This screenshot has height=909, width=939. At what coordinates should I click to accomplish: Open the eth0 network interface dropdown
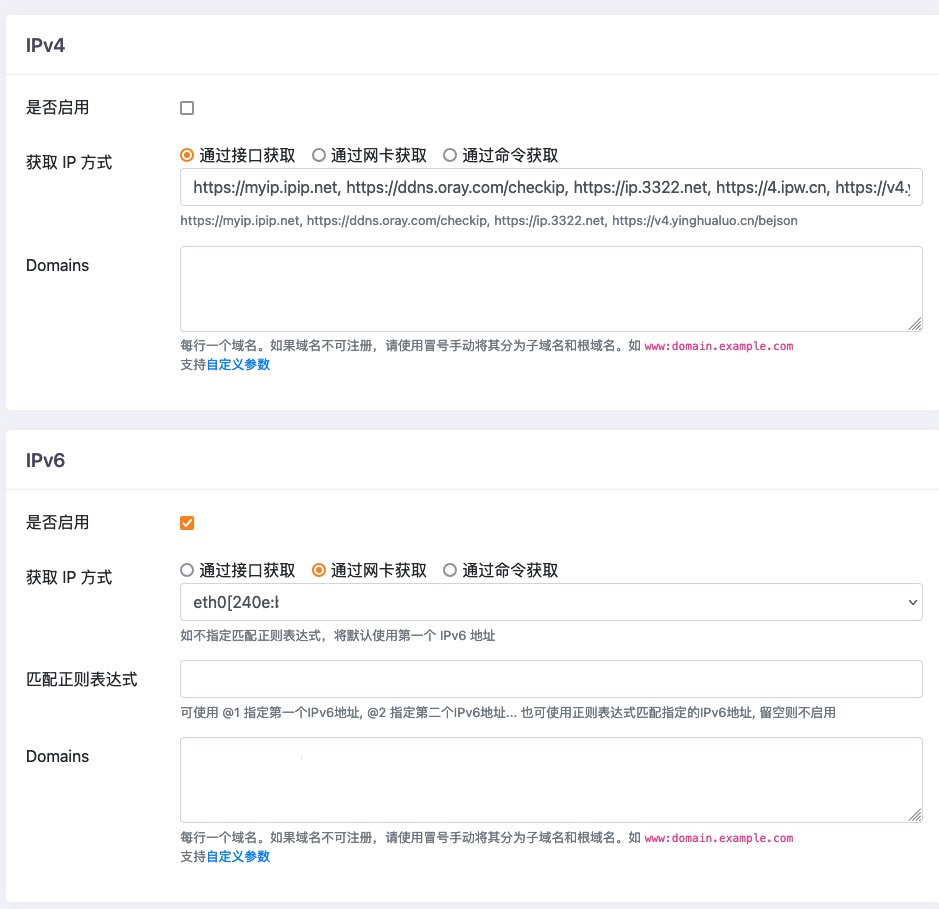[550, 602]
